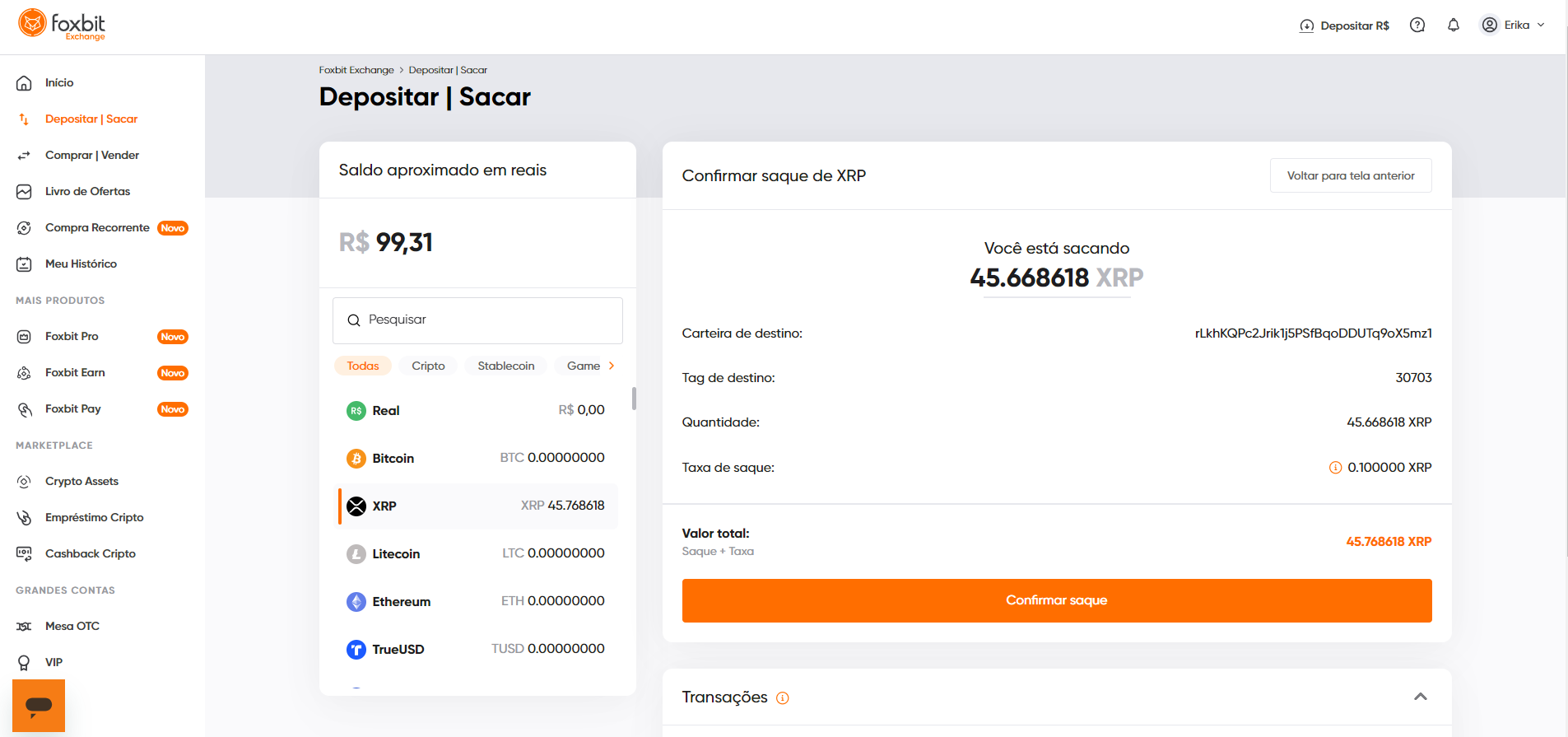Select the Stablecoin filter tab
Image resolution: width=1568 pixels, height=737 pixels.
tap(506, 366)
